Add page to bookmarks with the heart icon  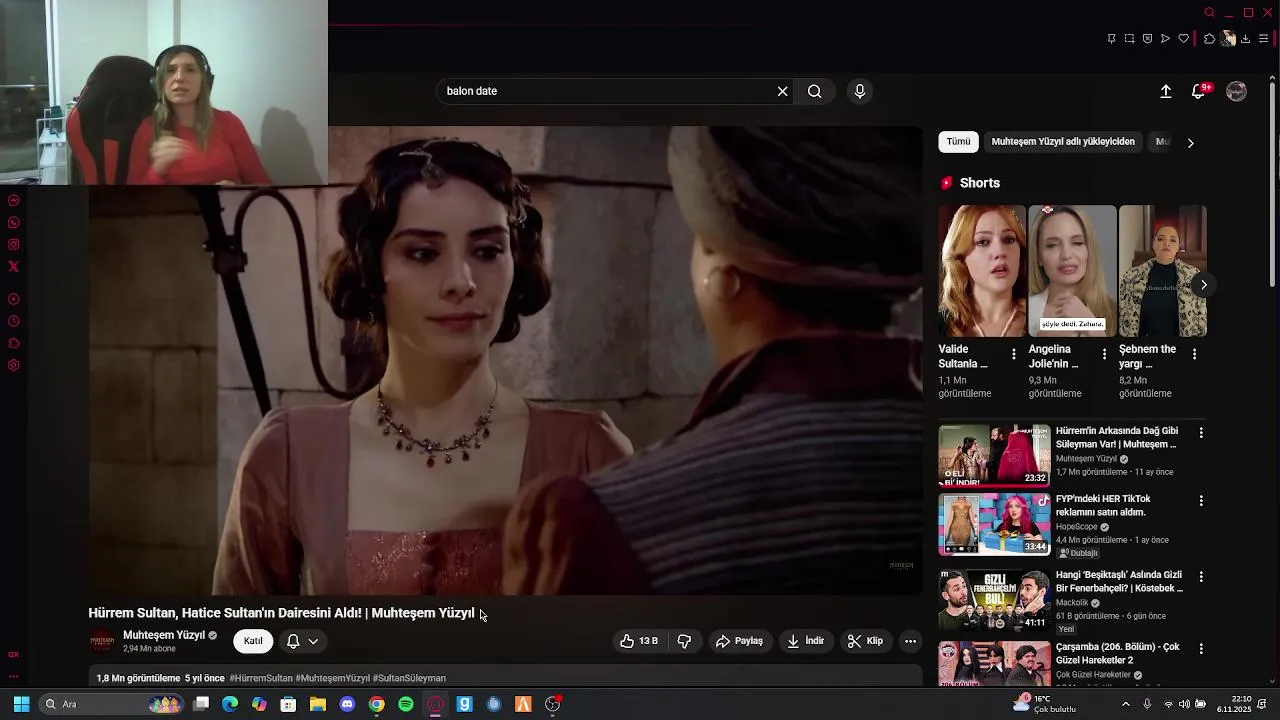[x=1184, y=39]
